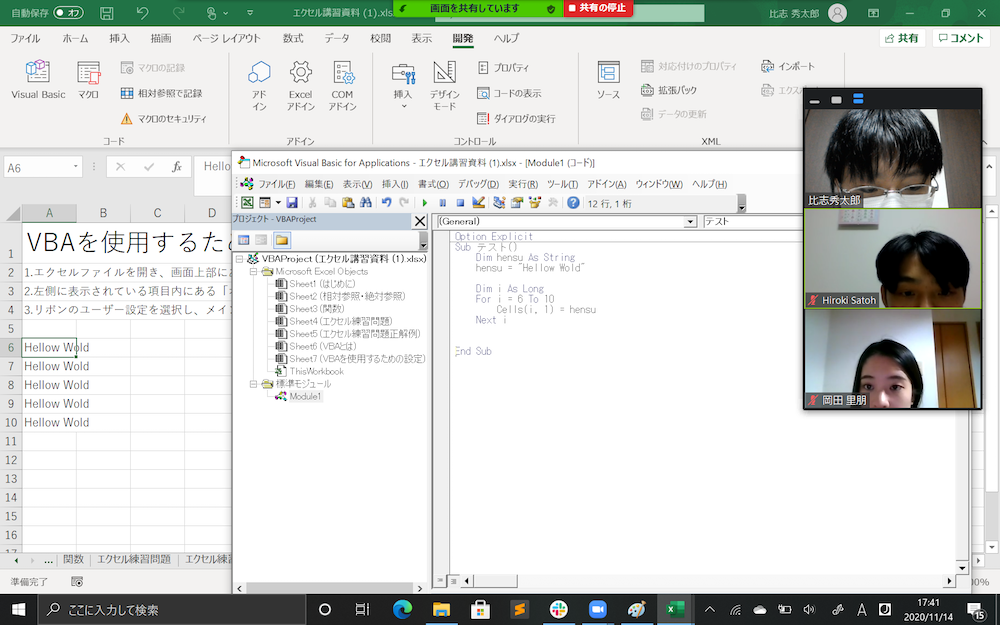Undo the last edit in VBA editor

coord(386,203)
